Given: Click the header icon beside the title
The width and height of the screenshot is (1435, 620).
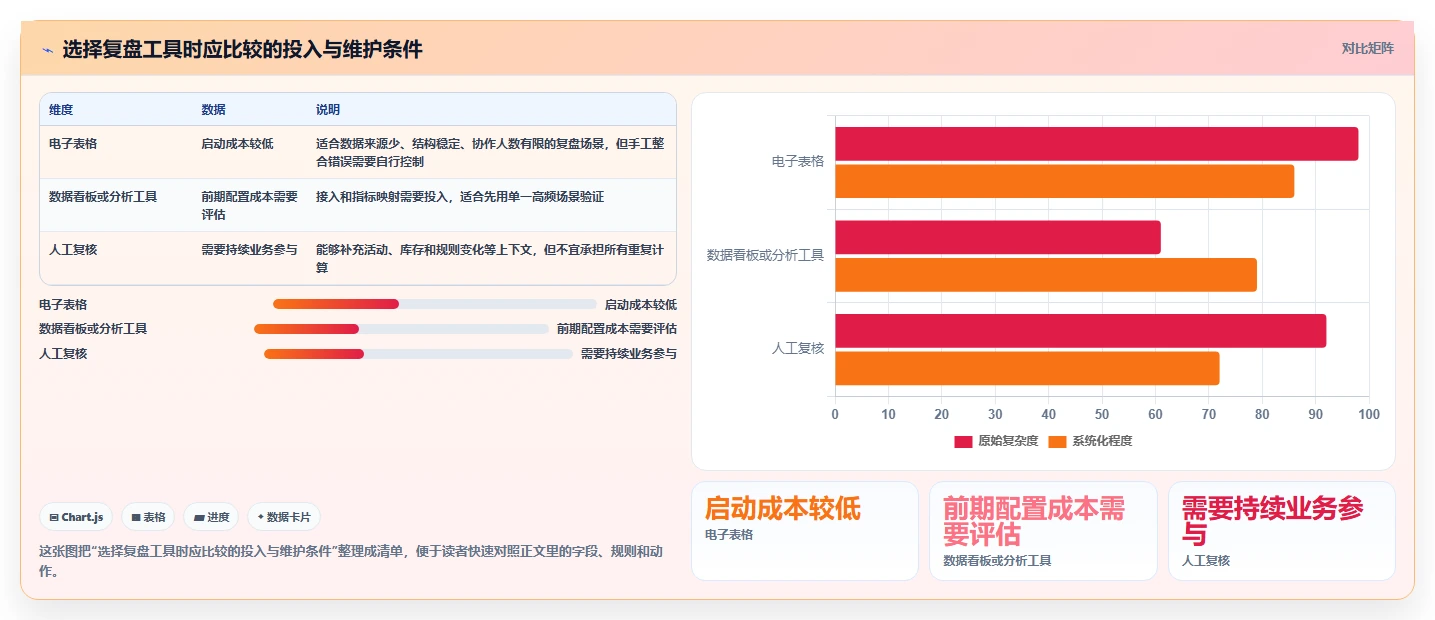Looking at the screenshot, I should [47, 49].
